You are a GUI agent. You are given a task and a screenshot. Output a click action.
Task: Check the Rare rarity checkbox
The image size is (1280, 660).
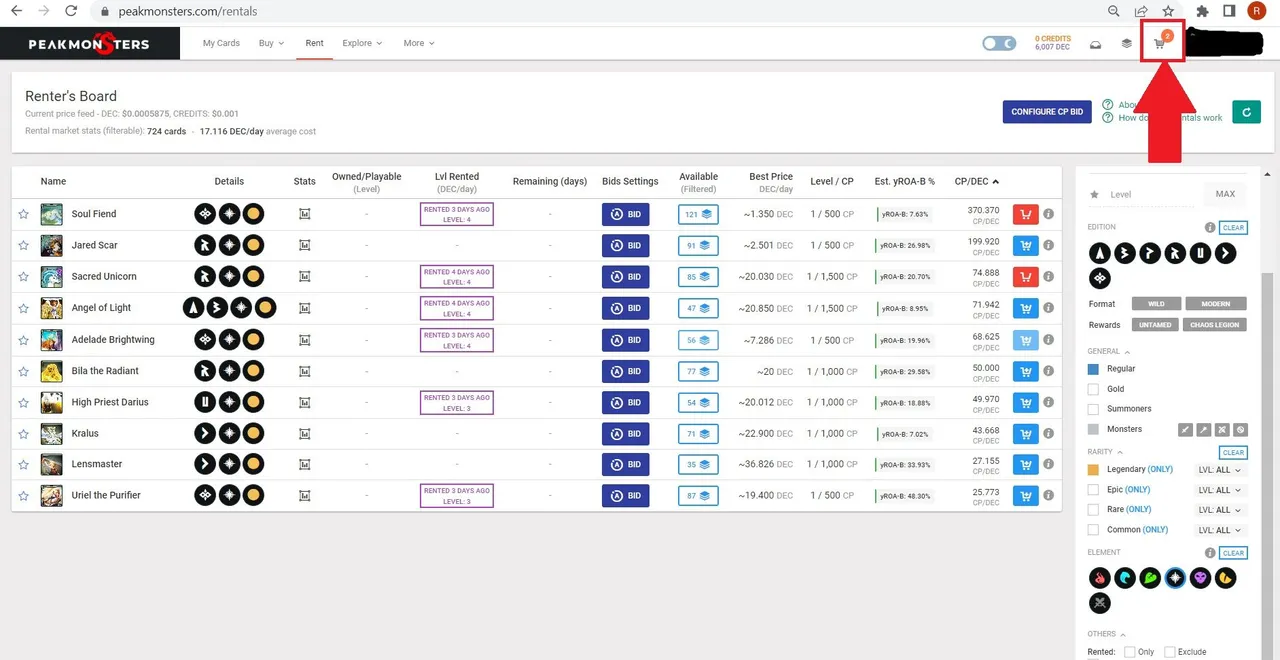(1093, 510)
